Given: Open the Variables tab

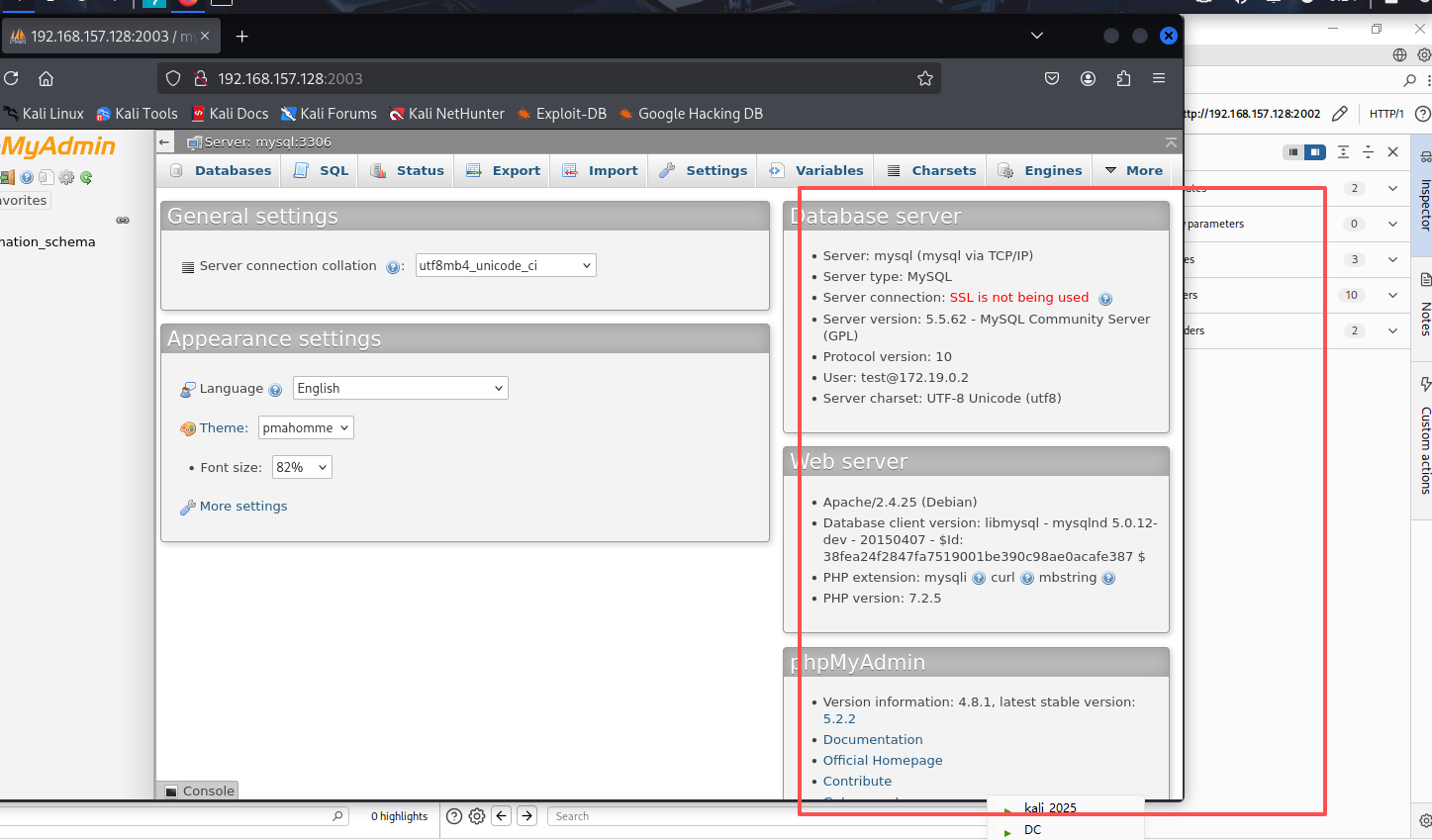Looking at the screenshot, I should pyautogui.click(x=816, y=170).
